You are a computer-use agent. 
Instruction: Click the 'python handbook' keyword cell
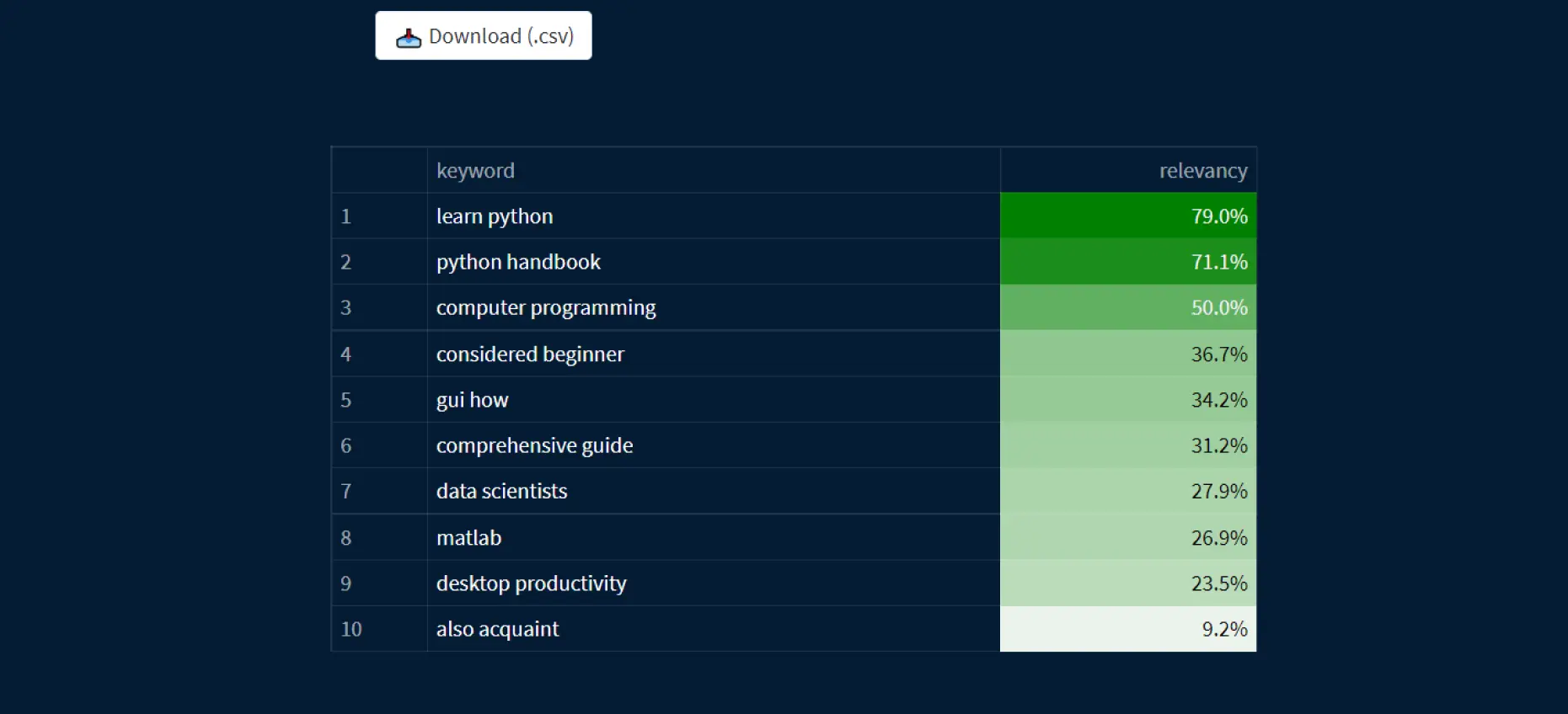pyautogui.click(x=714, y=262)
